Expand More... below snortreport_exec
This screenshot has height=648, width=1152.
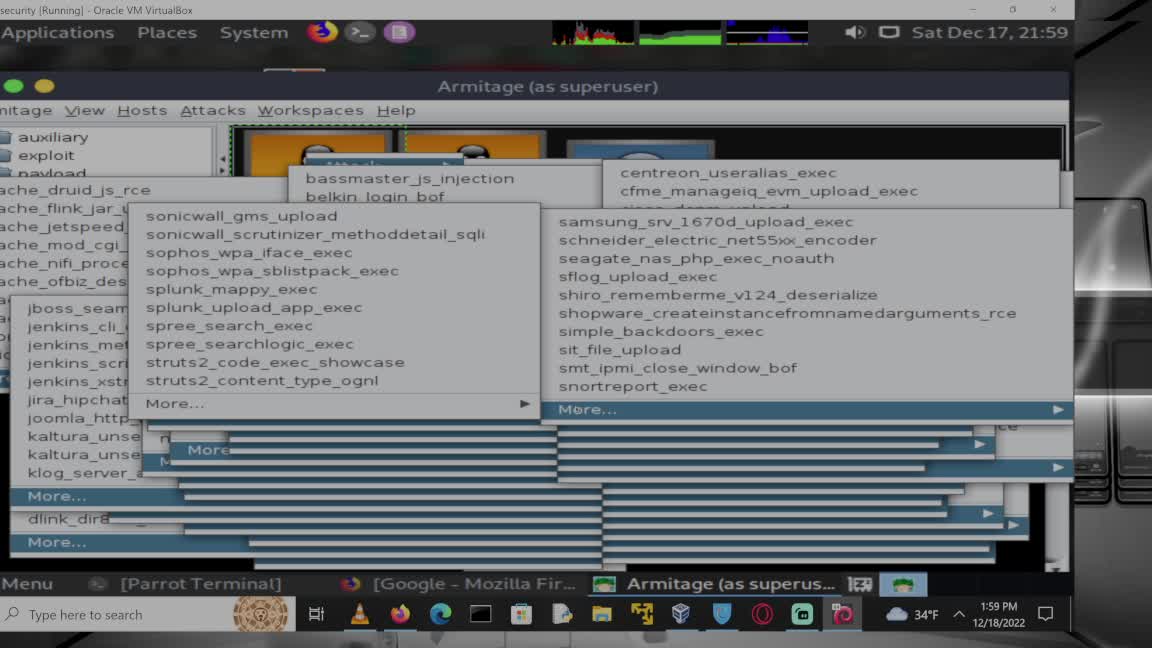[807, 410]
